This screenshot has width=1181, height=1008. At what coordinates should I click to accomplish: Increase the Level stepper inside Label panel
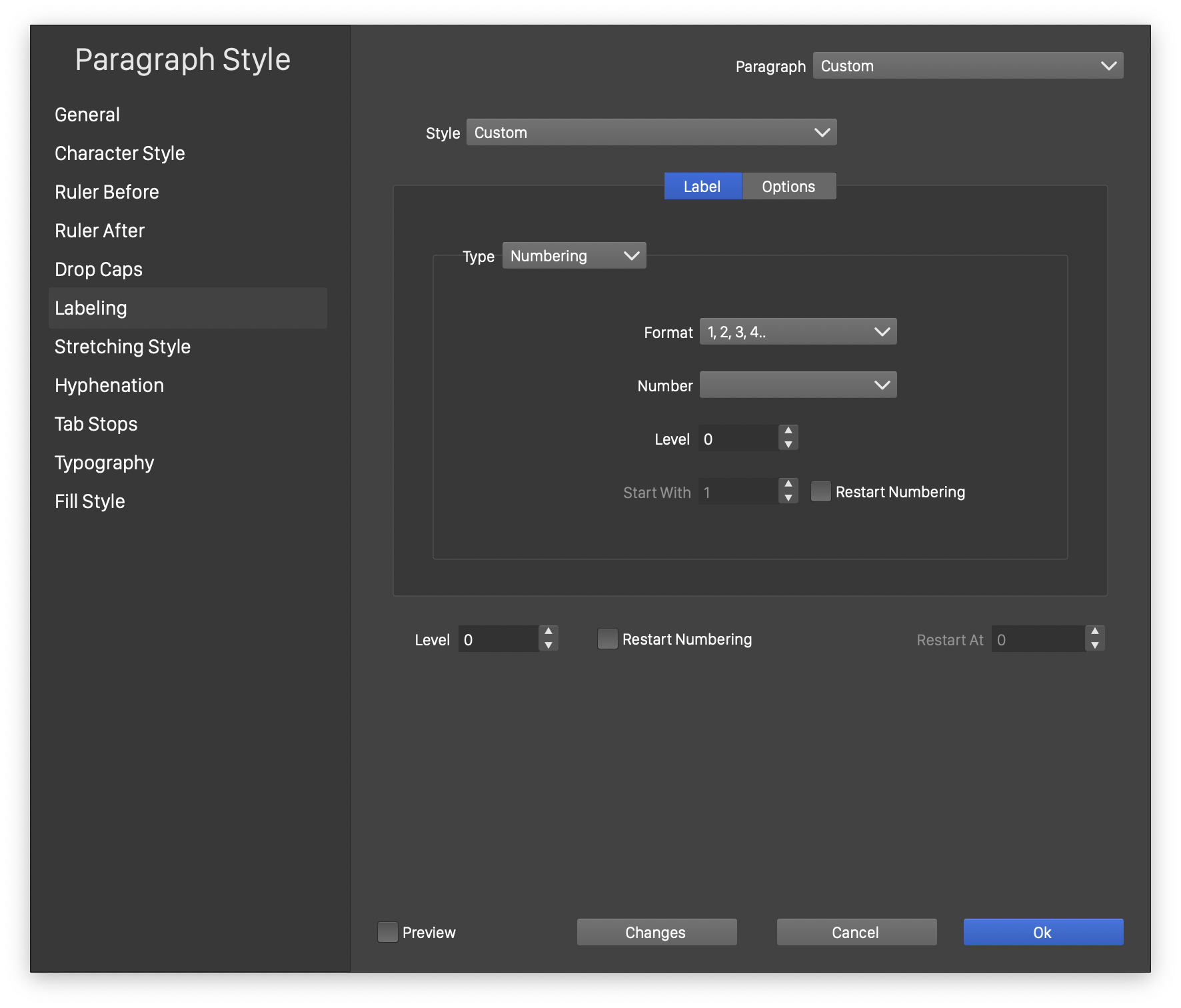(788, 431)
